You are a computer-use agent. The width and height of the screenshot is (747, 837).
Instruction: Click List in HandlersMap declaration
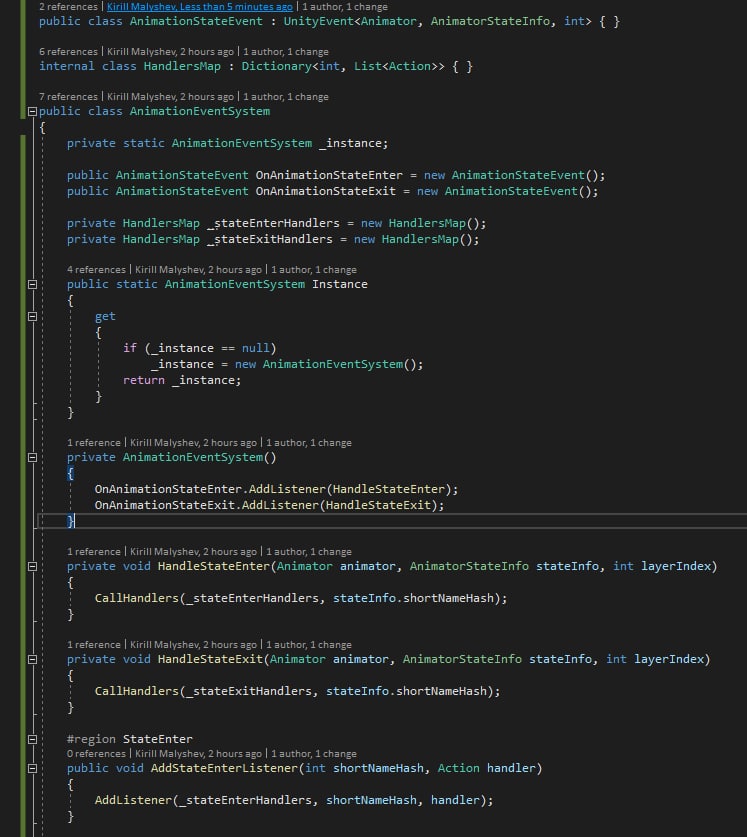pos(368,66)
